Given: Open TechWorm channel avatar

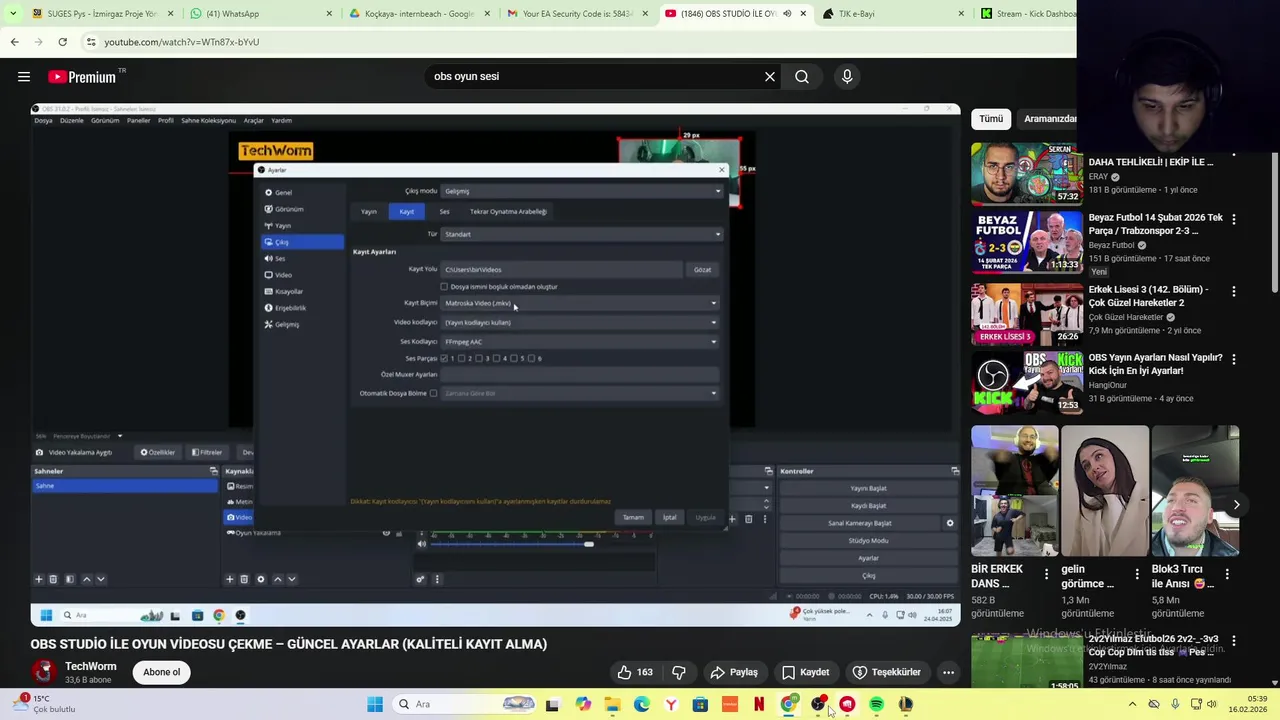Looking at the screenshot, I should [x=43, y=672].
